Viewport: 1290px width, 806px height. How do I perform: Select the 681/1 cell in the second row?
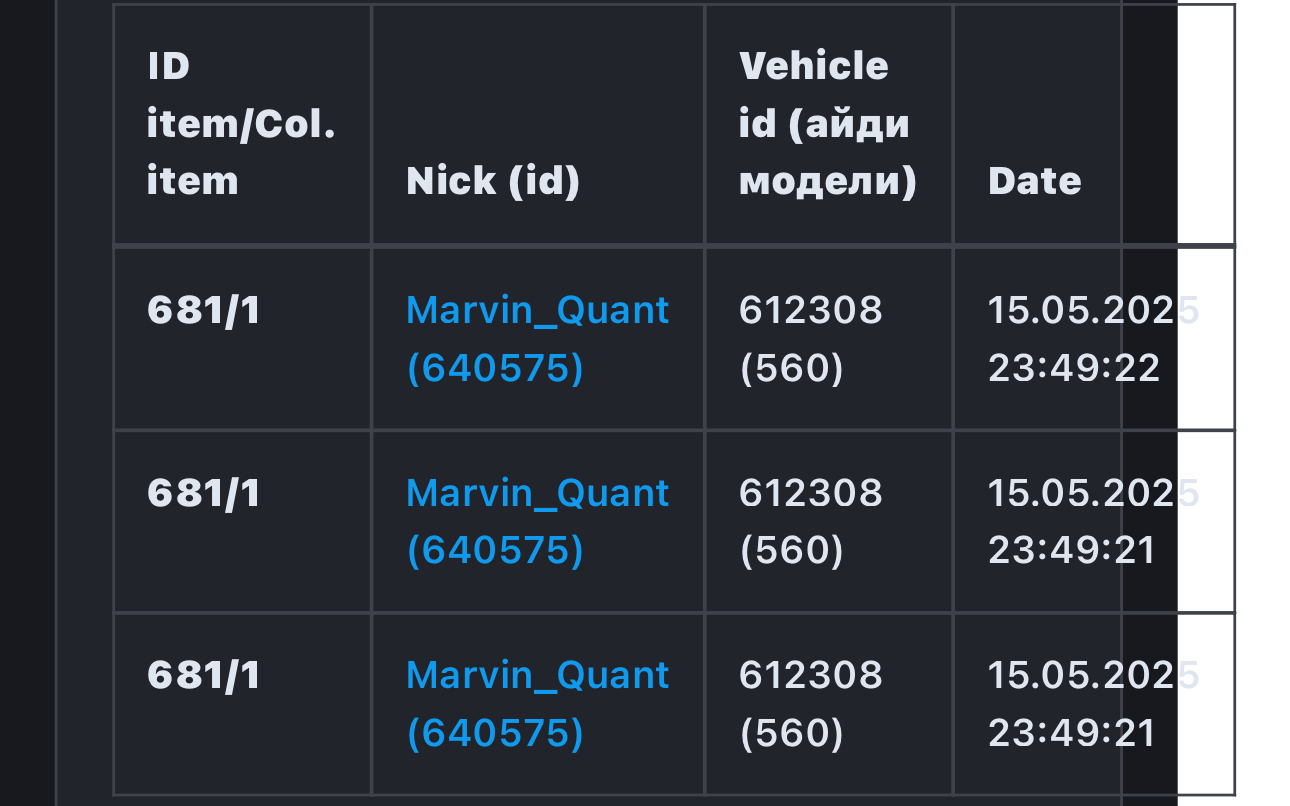coord(204,493)
